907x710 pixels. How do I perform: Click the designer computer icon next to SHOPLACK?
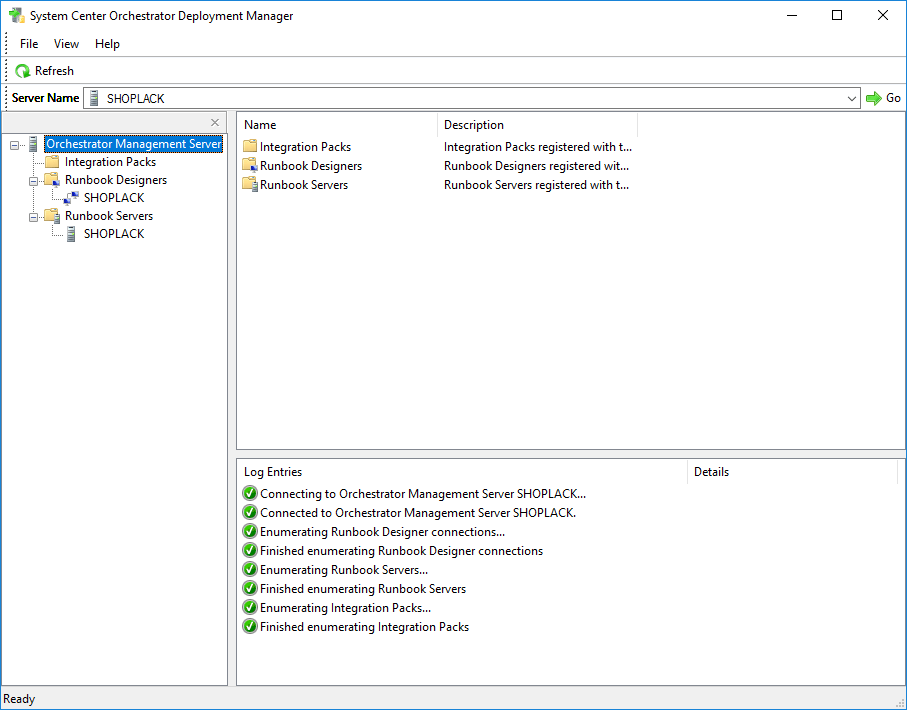[x=71, y=198]
